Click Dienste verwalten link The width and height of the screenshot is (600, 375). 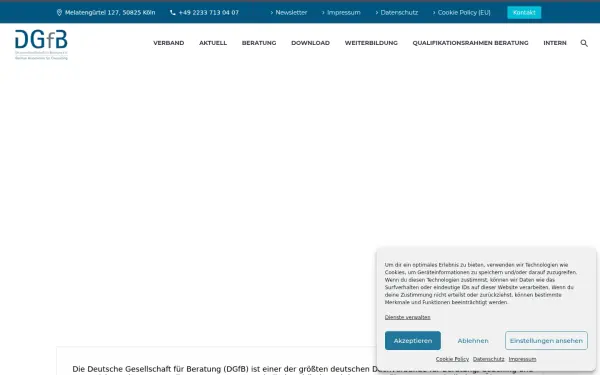pos(408,317)
